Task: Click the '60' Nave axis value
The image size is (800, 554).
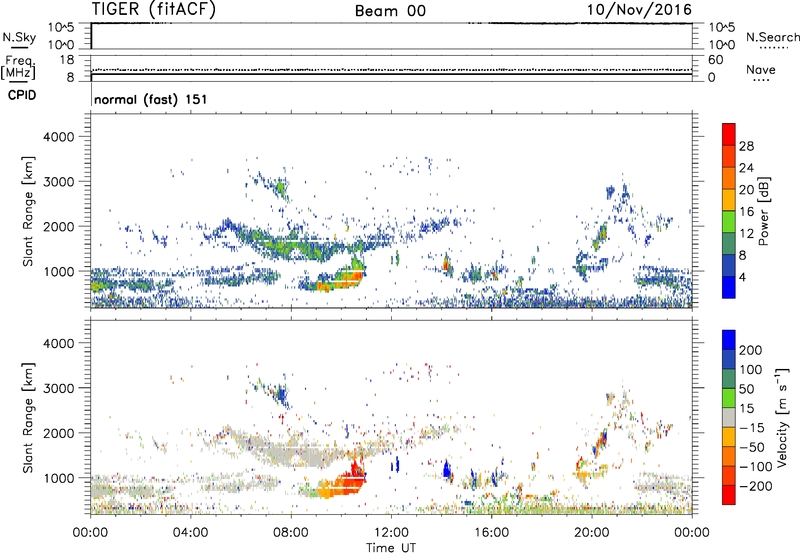Action: point(715,60)
